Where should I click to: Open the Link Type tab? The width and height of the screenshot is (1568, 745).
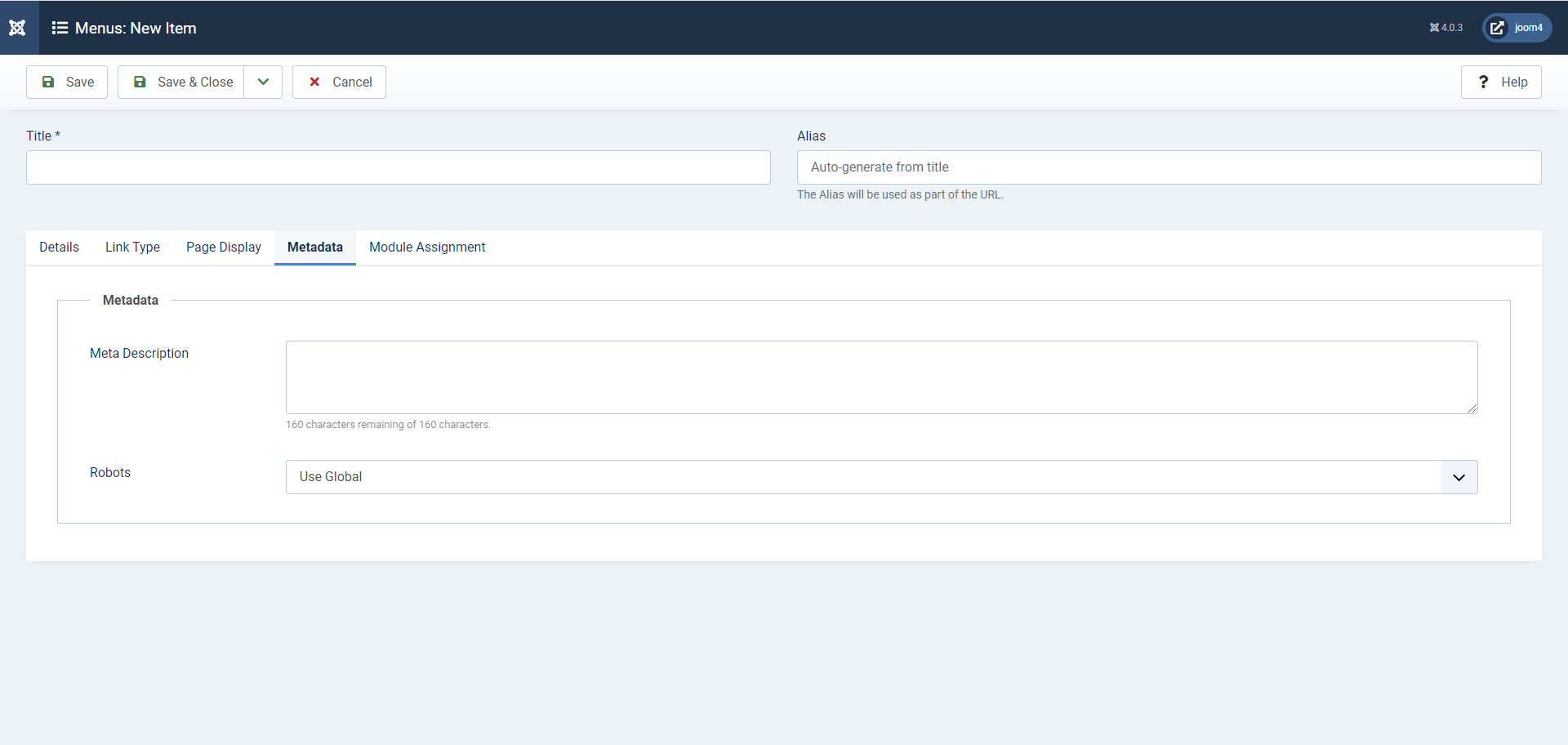point(132,247)
